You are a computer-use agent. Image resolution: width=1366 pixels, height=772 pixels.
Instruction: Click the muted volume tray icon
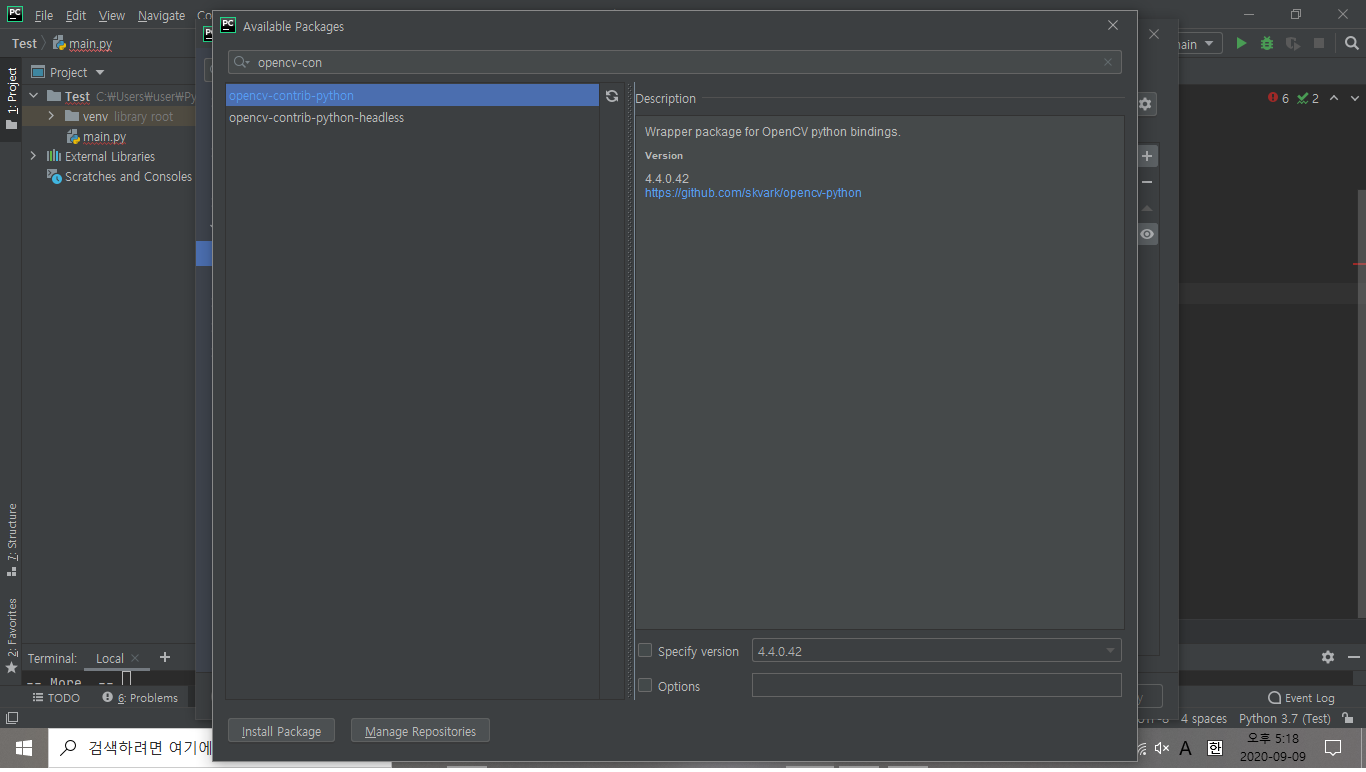1161,748
